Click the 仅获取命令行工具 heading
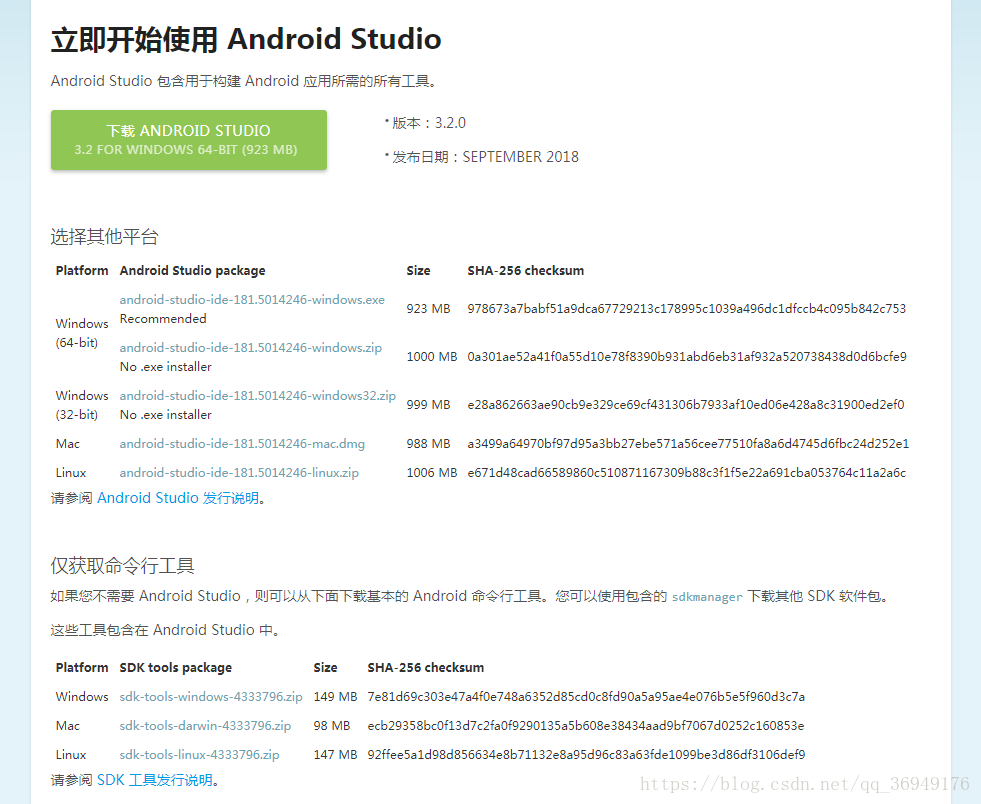The image size is (981, 804). (x=123, y=566)
